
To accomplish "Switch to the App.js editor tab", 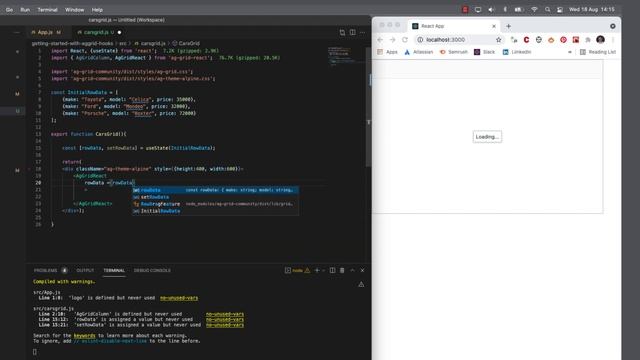I will 46,32.
